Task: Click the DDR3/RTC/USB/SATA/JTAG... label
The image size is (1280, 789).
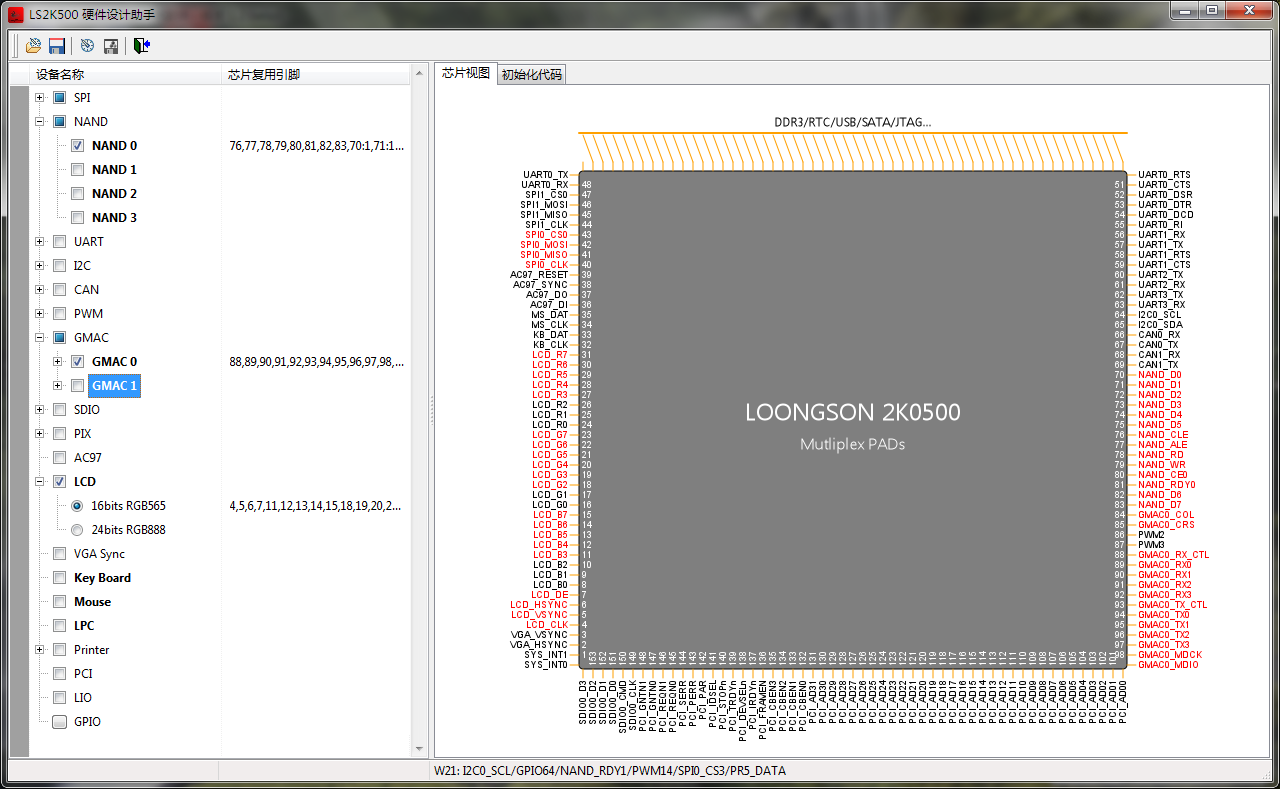Action: (x=853, y=122)
